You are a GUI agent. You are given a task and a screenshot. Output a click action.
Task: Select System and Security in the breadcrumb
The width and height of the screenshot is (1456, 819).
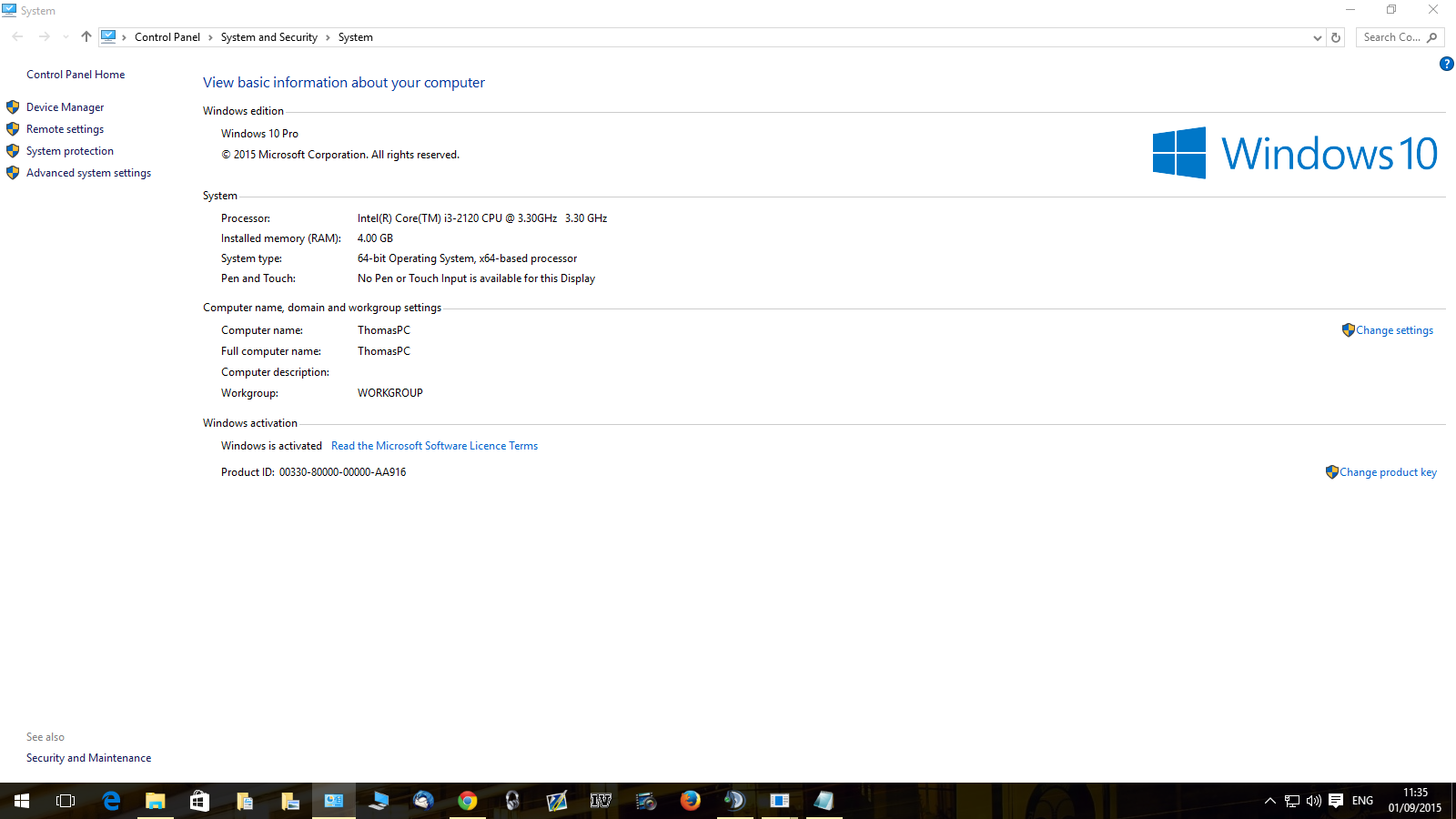pyautogui.click(x=268, y=37)
